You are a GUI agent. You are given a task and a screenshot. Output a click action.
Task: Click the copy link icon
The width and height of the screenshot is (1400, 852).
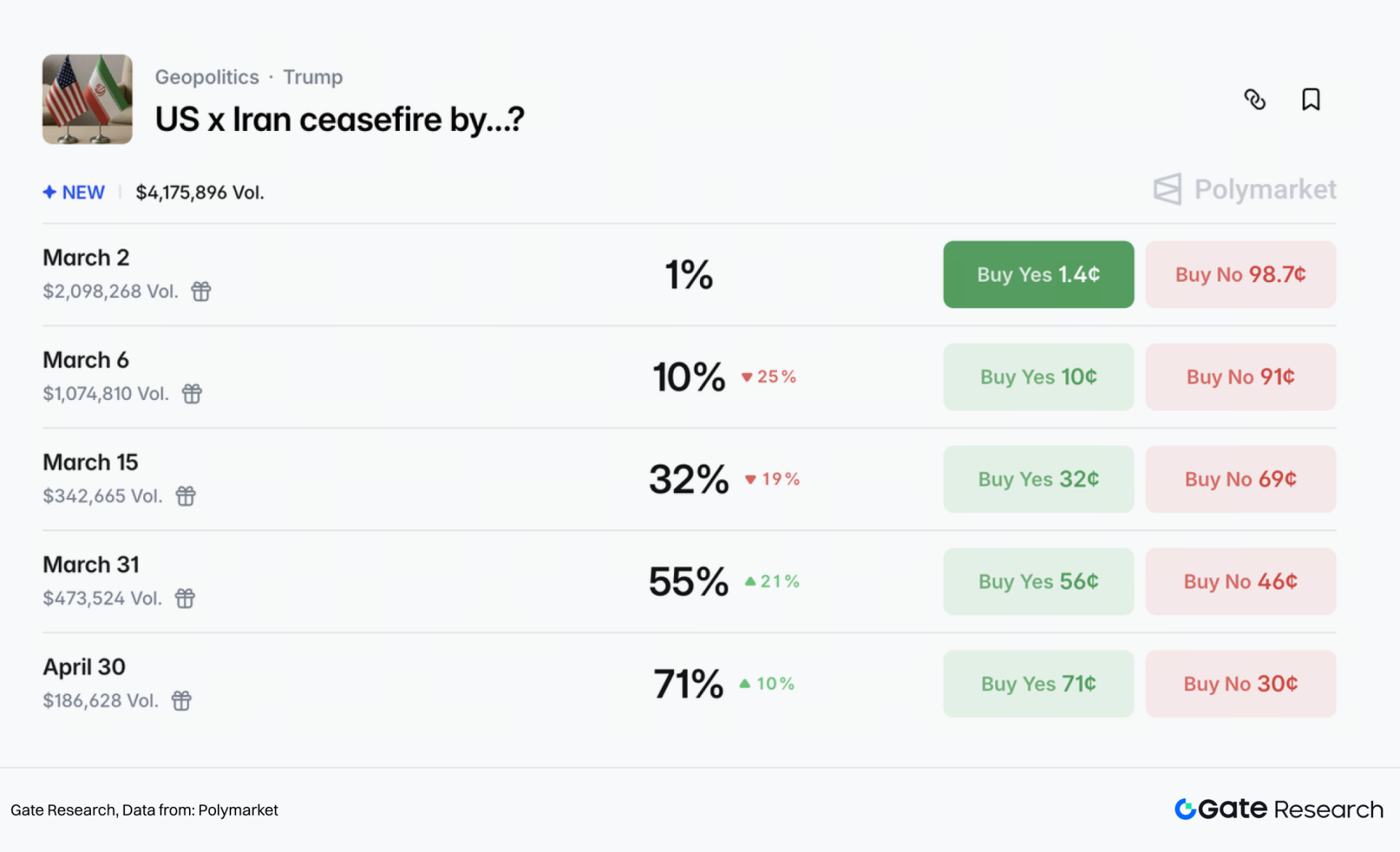pos(1255,100)
